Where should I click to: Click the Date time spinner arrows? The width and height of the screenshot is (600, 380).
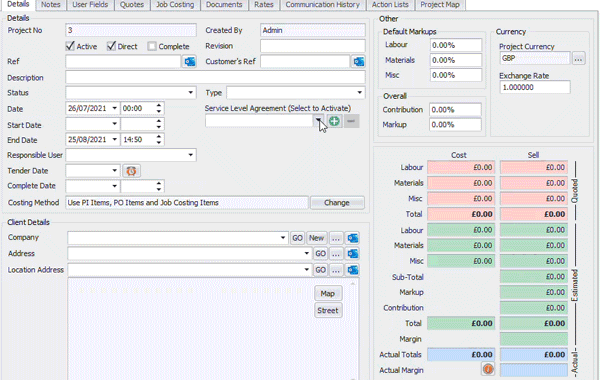159,108
